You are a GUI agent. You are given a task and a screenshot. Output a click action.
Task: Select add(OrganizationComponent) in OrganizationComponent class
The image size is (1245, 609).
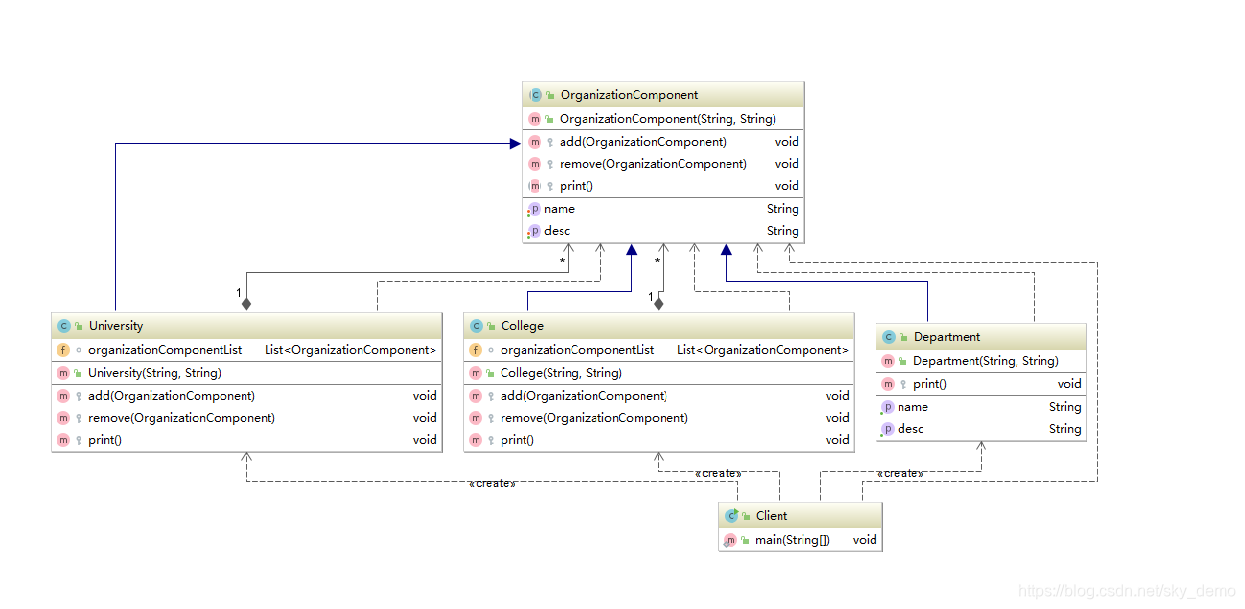(x=663, y=142)
